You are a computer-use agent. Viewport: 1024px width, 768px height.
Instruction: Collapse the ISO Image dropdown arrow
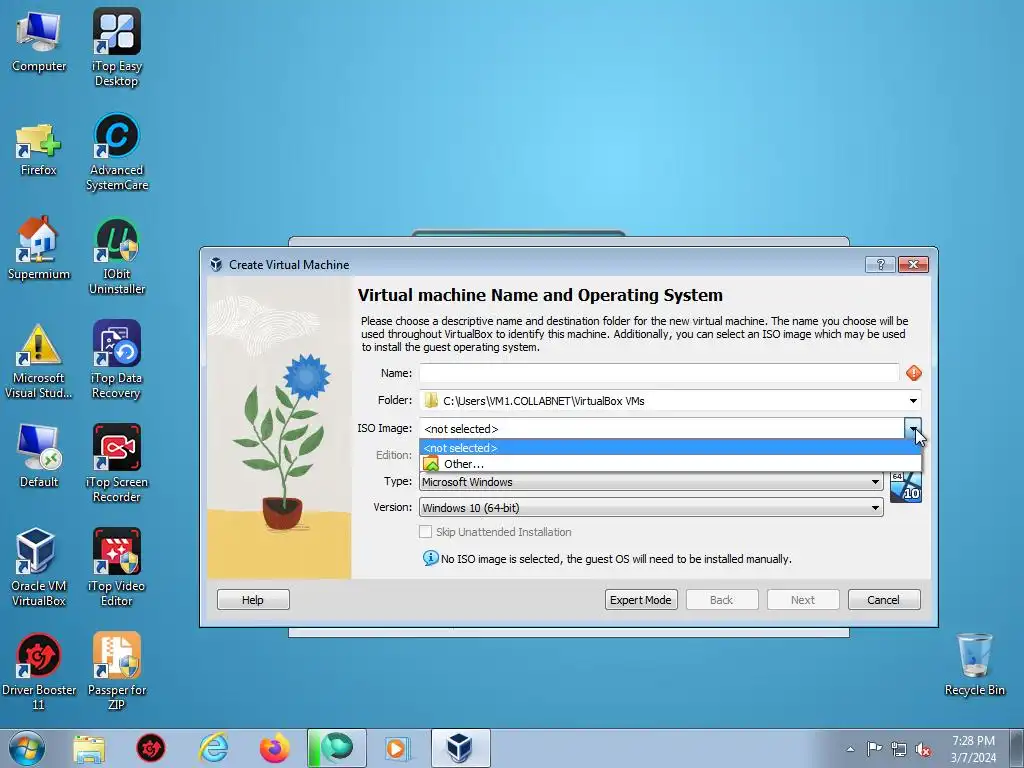coord(913,428)
